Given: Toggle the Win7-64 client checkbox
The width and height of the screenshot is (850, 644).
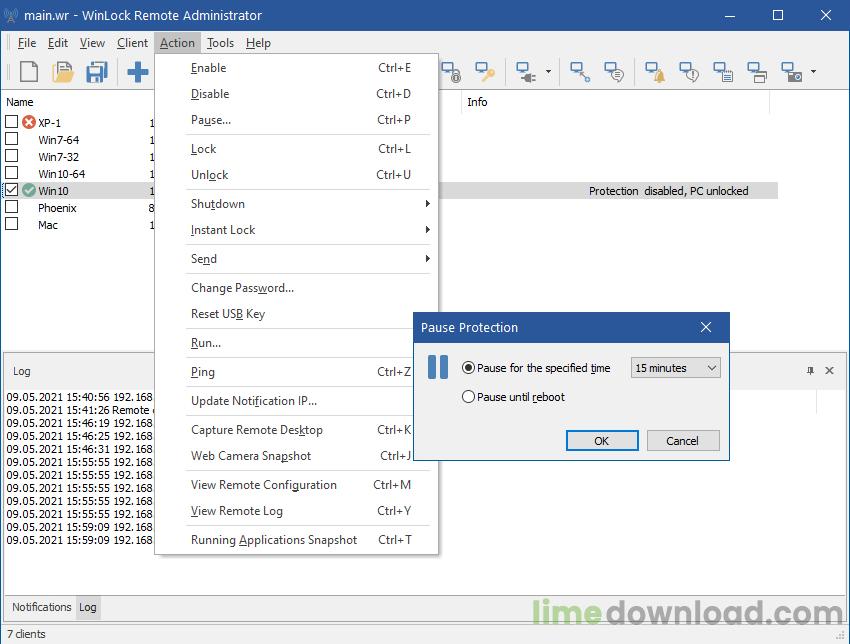Looking at the screenshot, I should point(11,139).
